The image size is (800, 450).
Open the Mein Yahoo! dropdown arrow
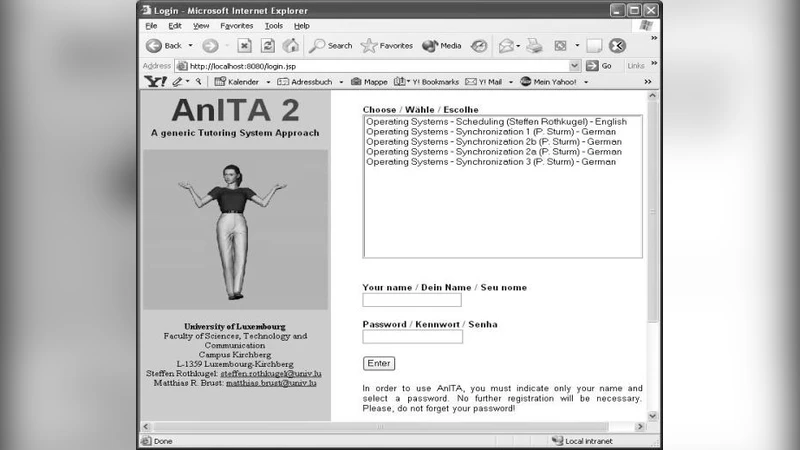coord(586,82)
